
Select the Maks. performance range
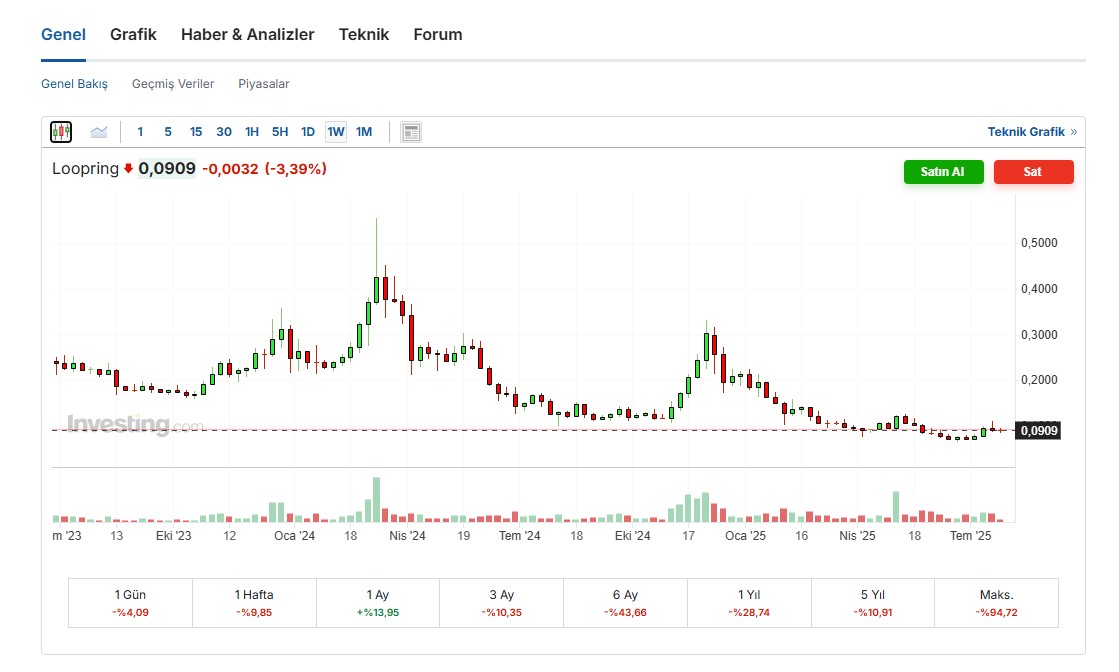[x=996, y=603]
